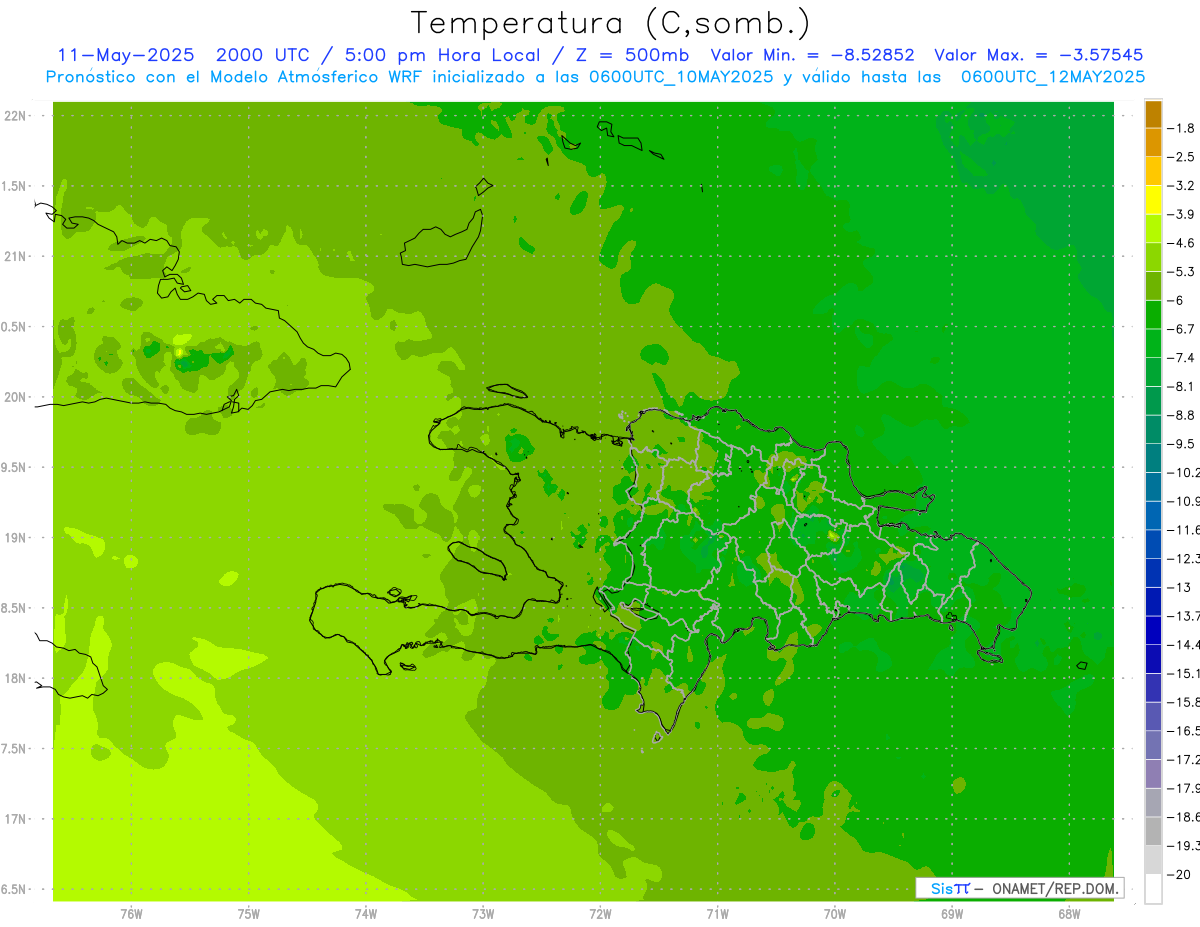Image resolution: width=1200 pixels, height=927 pixels.
Task: Click the '-9.5' colorbar value
Action: [x=1181, y=444]
